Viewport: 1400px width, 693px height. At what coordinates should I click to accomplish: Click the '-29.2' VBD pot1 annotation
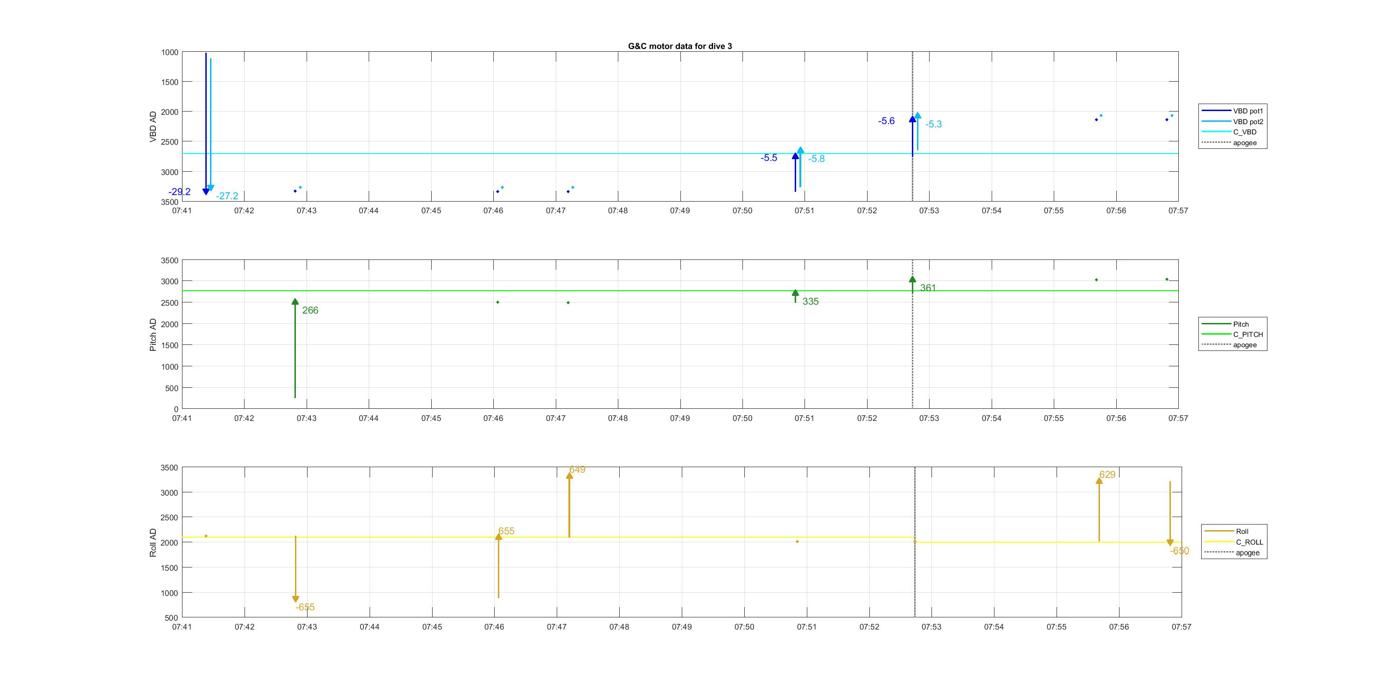[180, 192]
